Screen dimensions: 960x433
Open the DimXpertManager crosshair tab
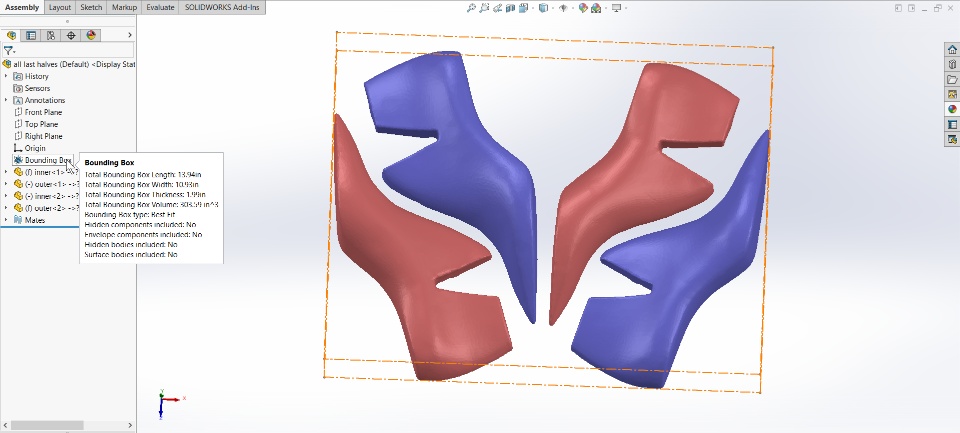(x=71, y=35)
